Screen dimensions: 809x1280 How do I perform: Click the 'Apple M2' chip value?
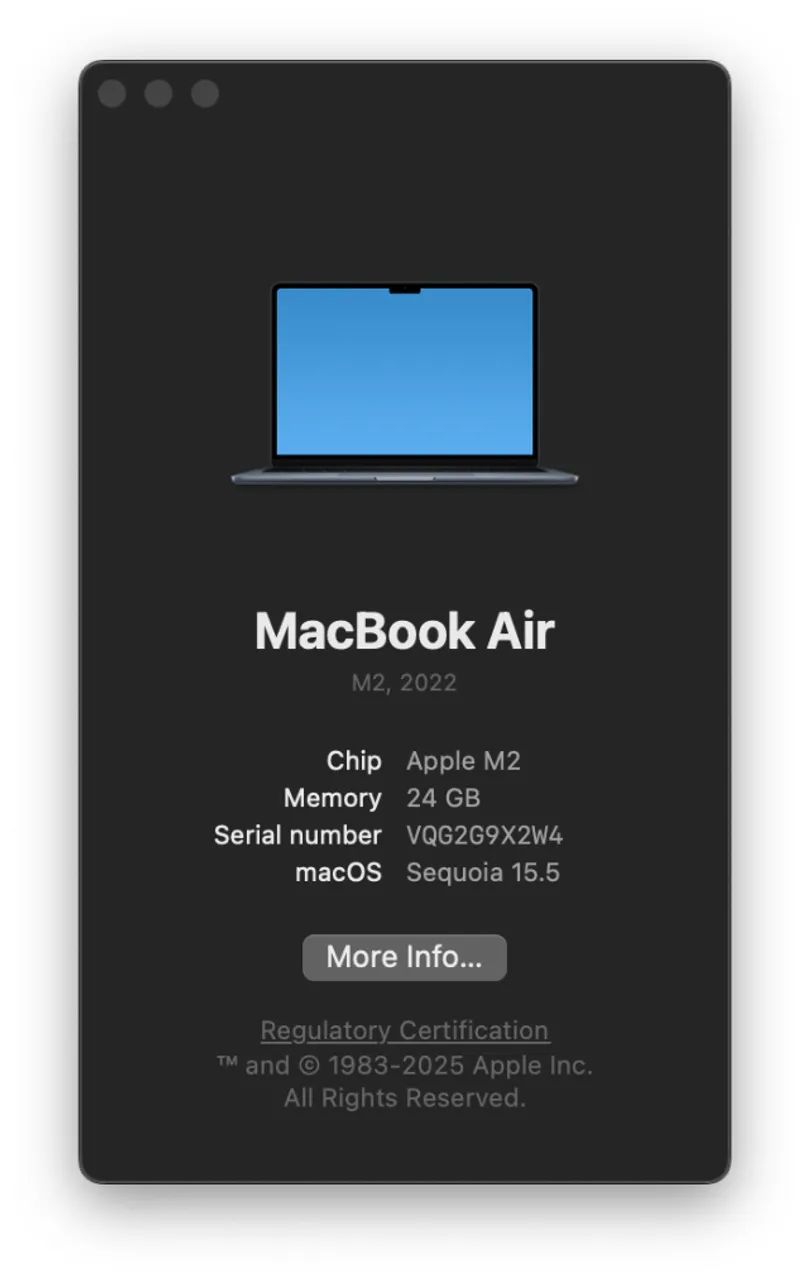click(x=463, y=761)
